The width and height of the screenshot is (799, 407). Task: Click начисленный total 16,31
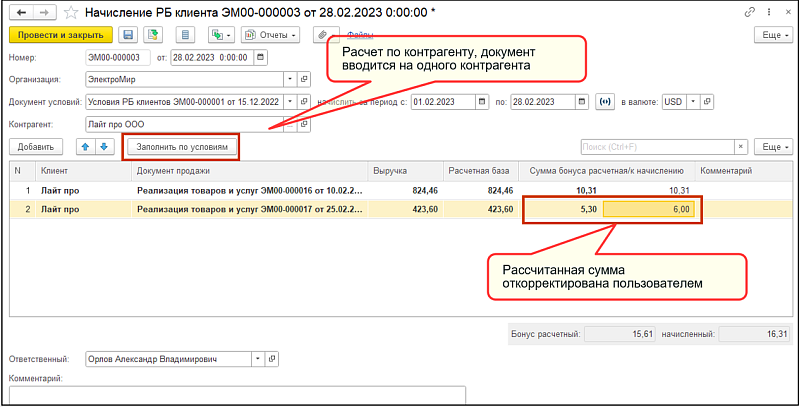click(x=755, y=334)
